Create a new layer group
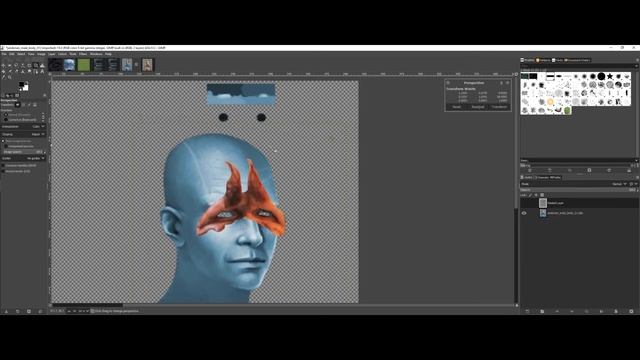Viewport: 640px width, 360px height. pyautogui.click(x=542, y=311)
